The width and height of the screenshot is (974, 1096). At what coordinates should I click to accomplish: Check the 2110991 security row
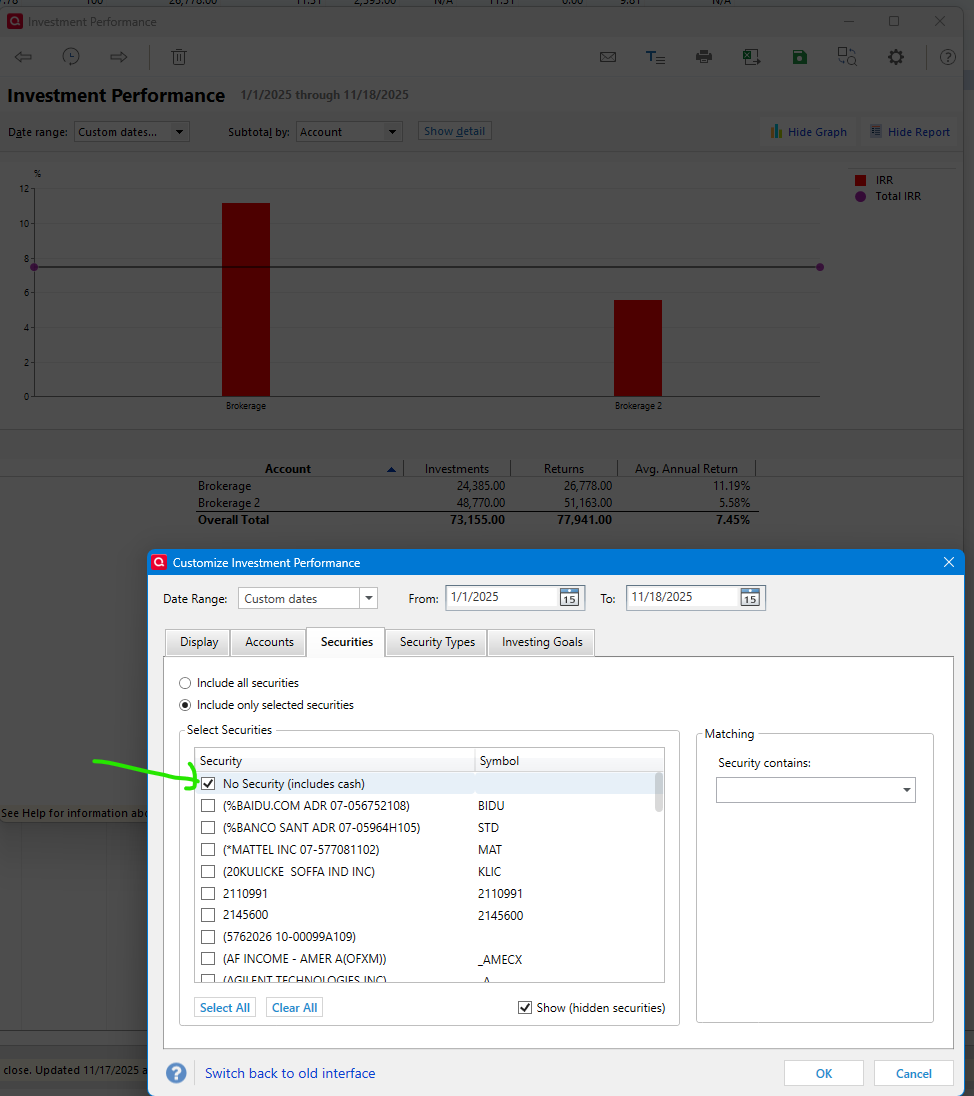[x=208, y=893]
